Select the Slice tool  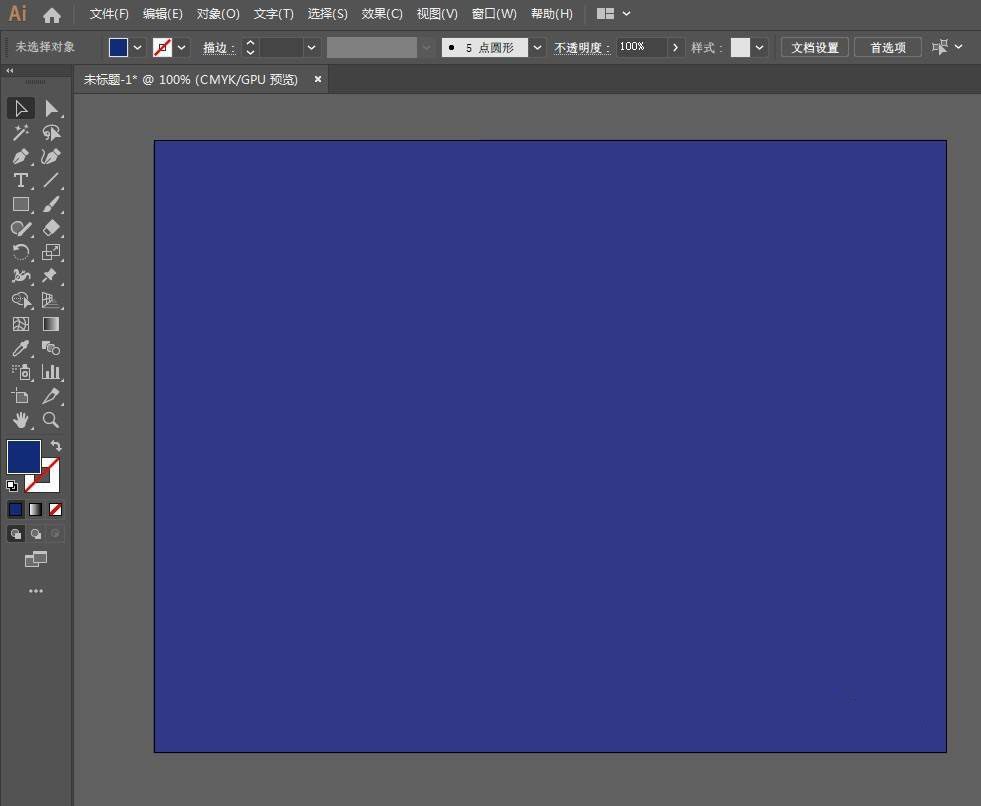point(51,396)
